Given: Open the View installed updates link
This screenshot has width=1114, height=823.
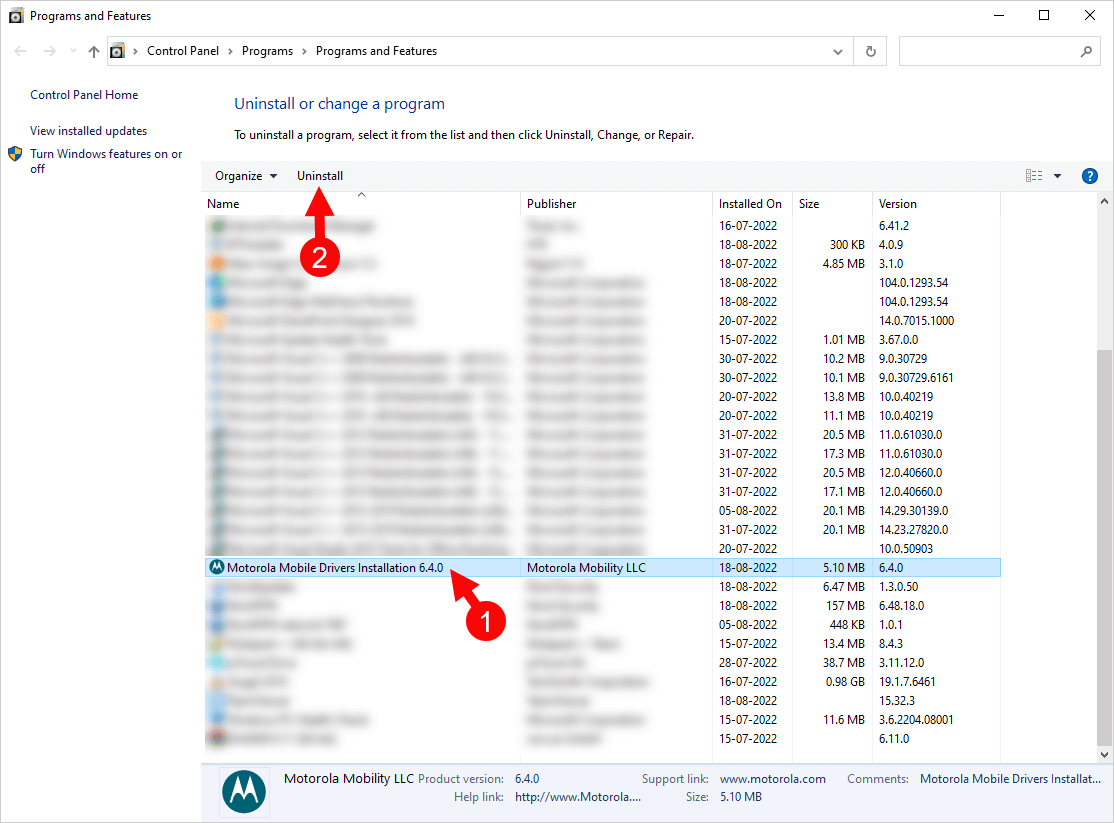Looking at the screenshot, I should [86, 130].
